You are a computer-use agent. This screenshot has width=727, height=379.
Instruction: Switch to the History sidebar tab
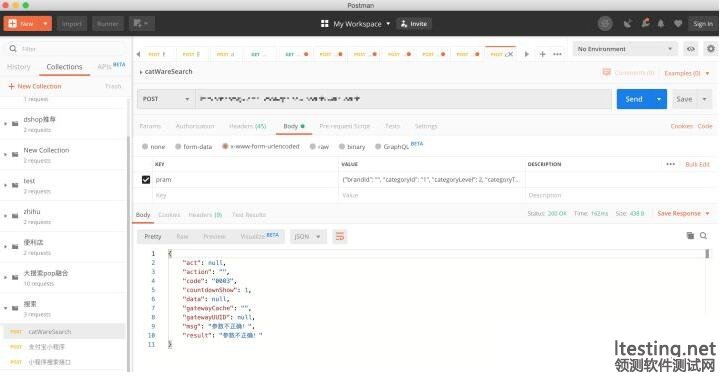coord(19,67)
